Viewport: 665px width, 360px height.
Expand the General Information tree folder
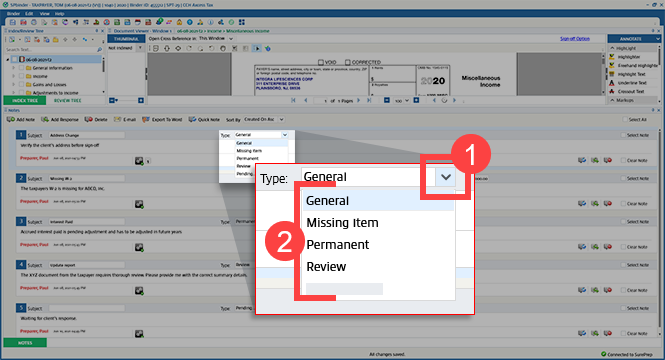(x=14, y=68)
